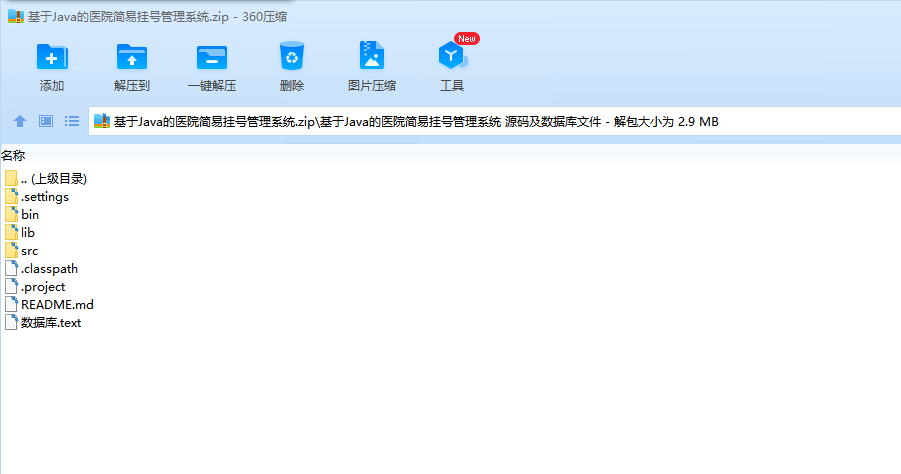Select the '.project' file name

click(43, 287)
